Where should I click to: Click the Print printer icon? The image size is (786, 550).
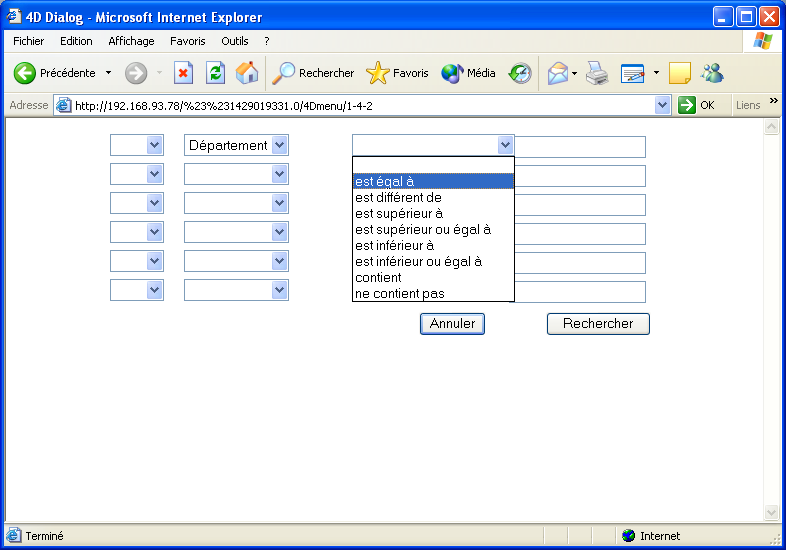coord(597,73)
